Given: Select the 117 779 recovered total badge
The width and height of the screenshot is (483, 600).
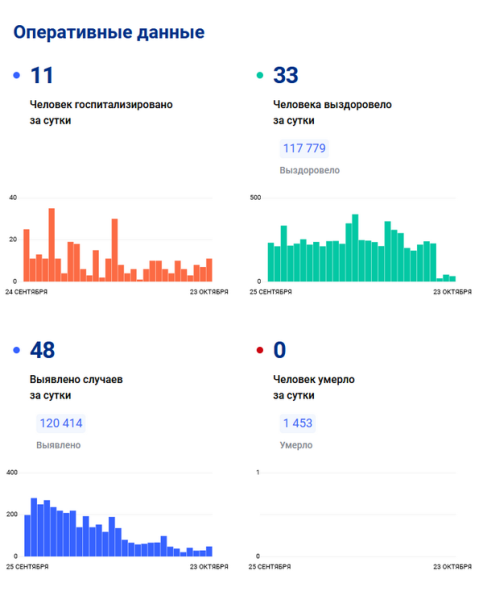Looking at the screenshot, I should point(304,148).
